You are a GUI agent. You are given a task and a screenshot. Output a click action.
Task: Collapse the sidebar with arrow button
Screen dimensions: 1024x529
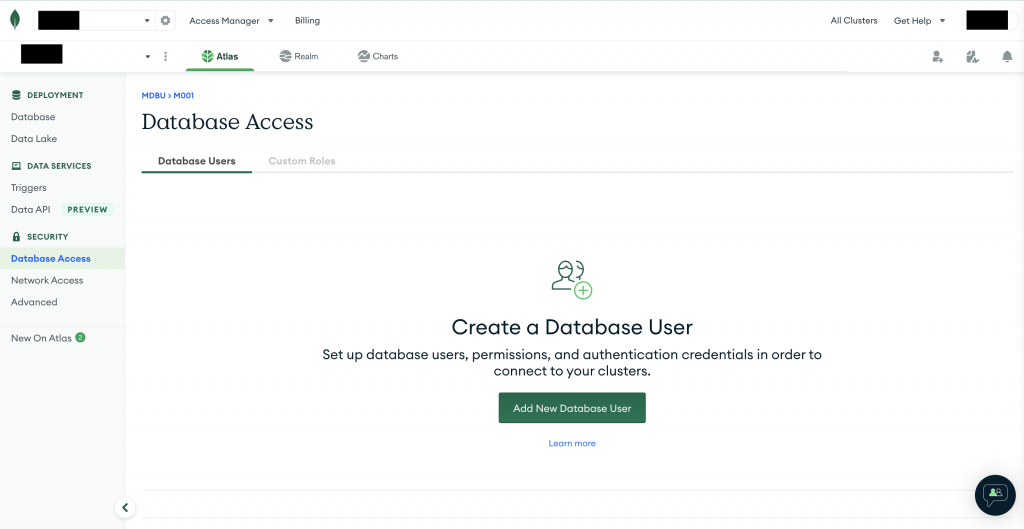coord(125,507)
